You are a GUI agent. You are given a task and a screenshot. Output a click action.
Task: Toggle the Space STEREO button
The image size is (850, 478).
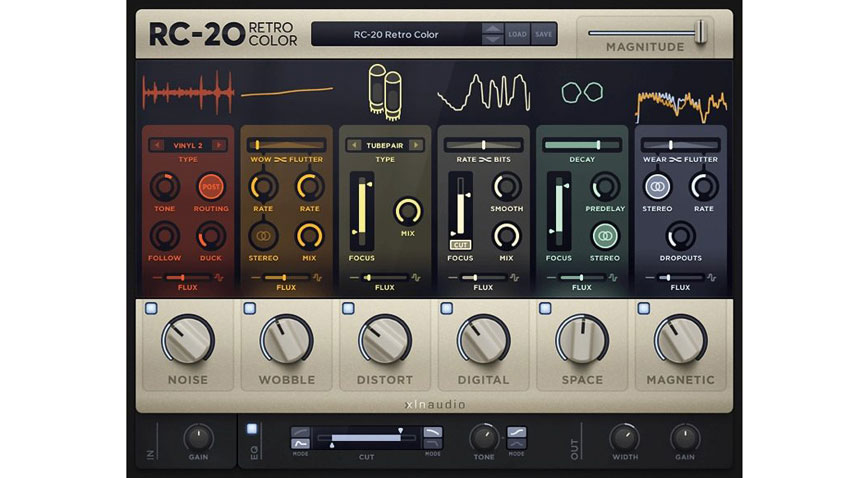pyautogui.click(x=605, y=236)
